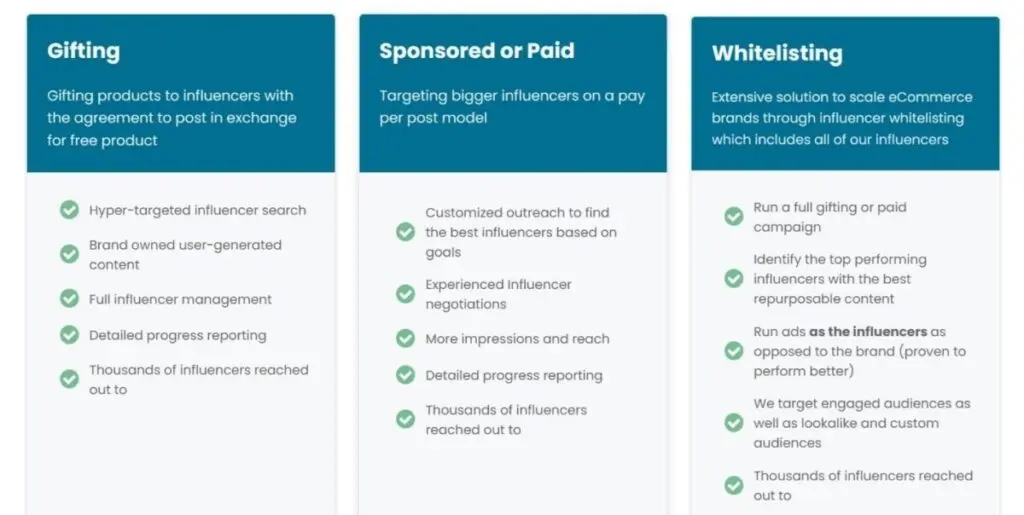
Task: Click the Gifting description about free product
Action: coord(172,118)
